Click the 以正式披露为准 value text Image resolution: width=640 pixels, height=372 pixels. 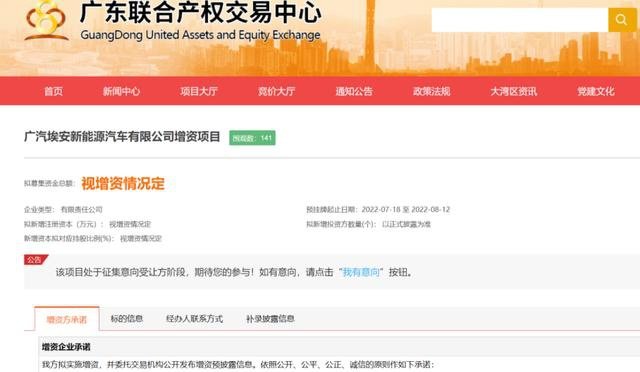tap(406, 224)
